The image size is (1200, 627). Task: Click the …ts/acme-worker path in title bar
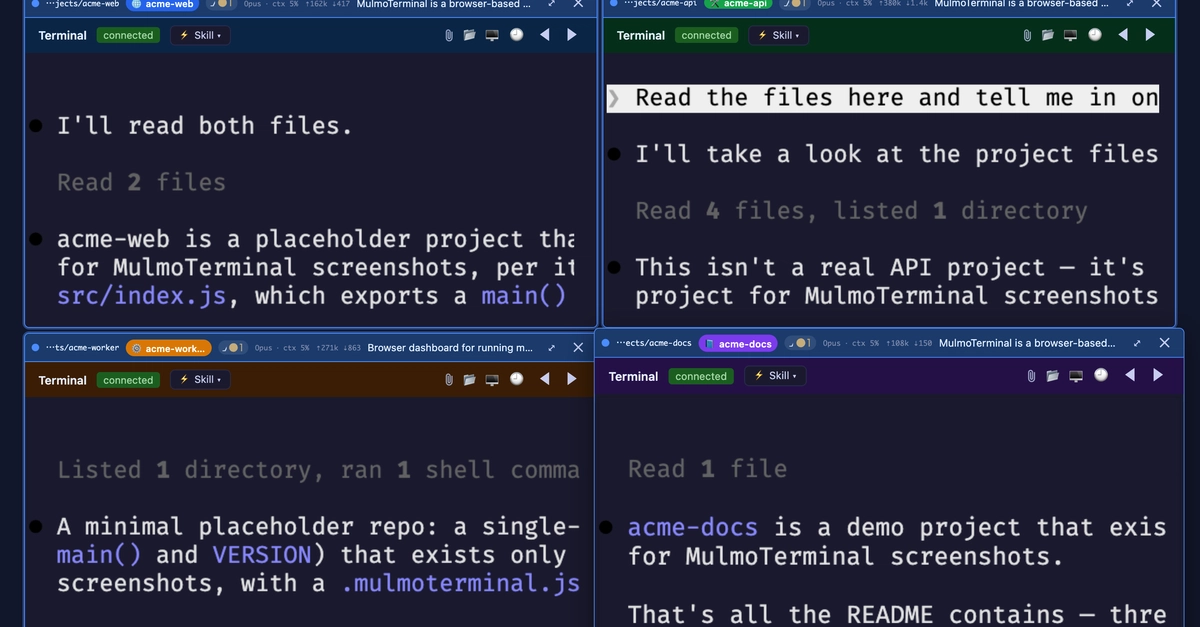point(82,348)
